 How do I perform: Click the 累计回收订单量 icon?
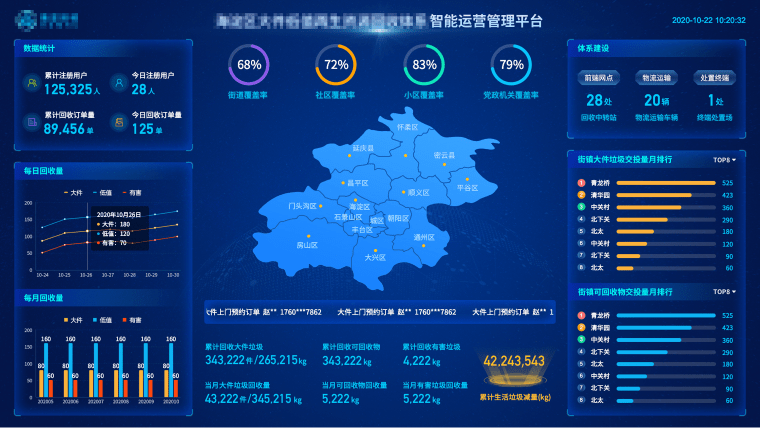pyautogui.click(x=32, y=123)
